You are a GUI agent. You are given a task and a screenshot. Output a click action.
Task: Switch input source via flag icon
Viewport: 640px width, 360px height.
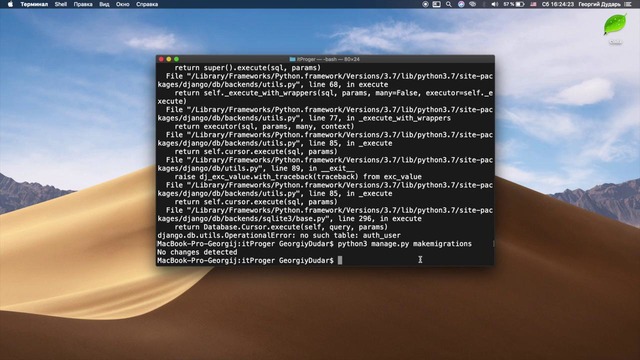533,4
